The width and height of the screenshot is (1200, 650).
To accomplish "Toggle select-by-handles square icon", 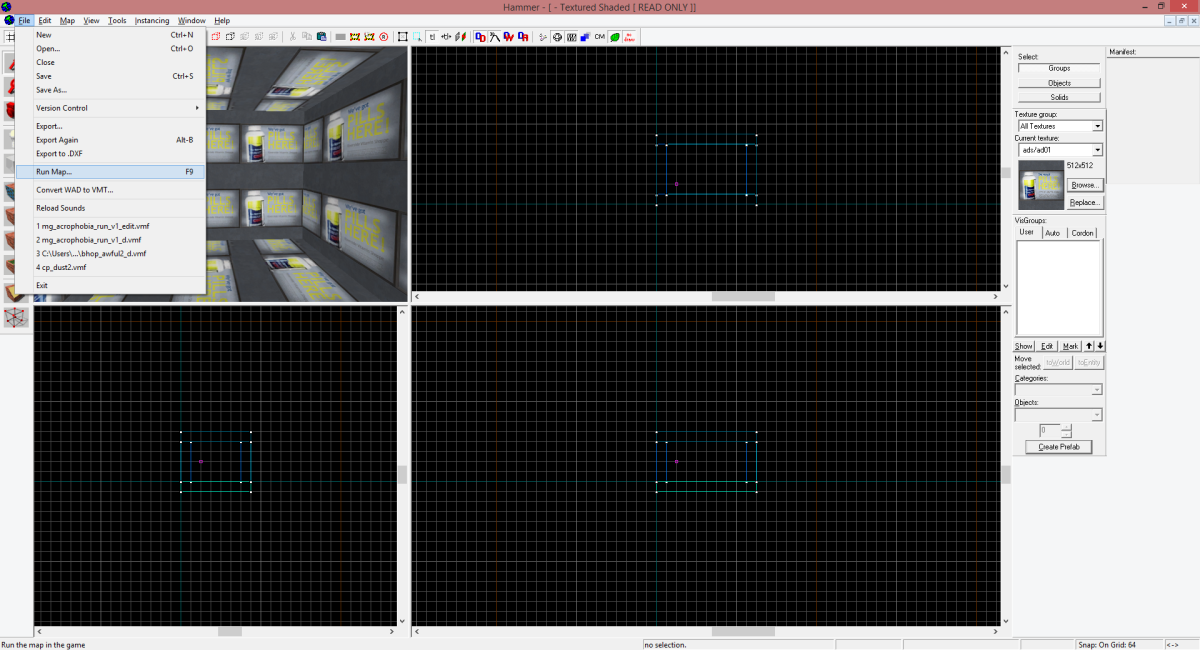I will (x=402, y=37).
